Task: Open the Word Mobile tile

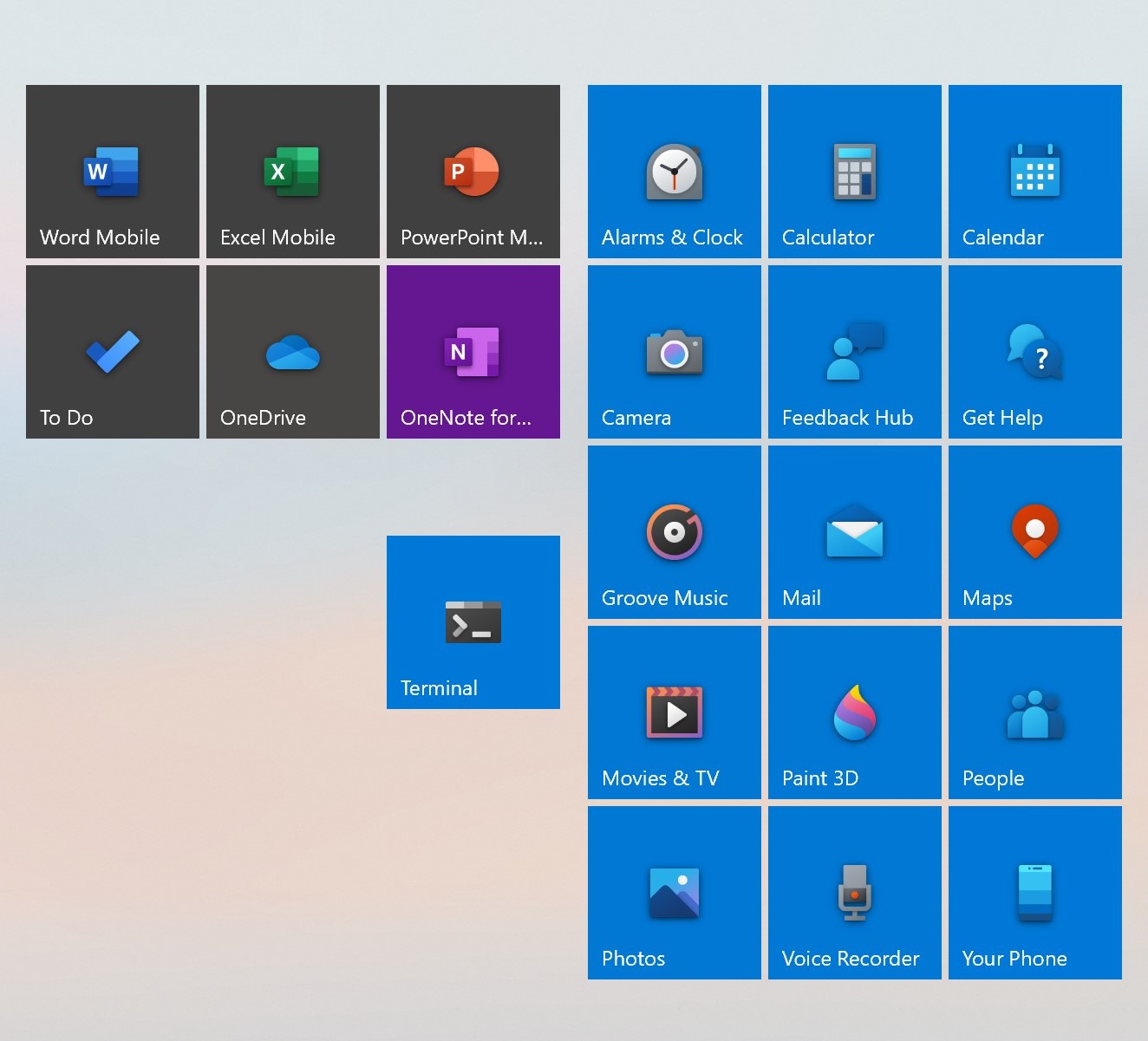Action: tap(112, 172)
